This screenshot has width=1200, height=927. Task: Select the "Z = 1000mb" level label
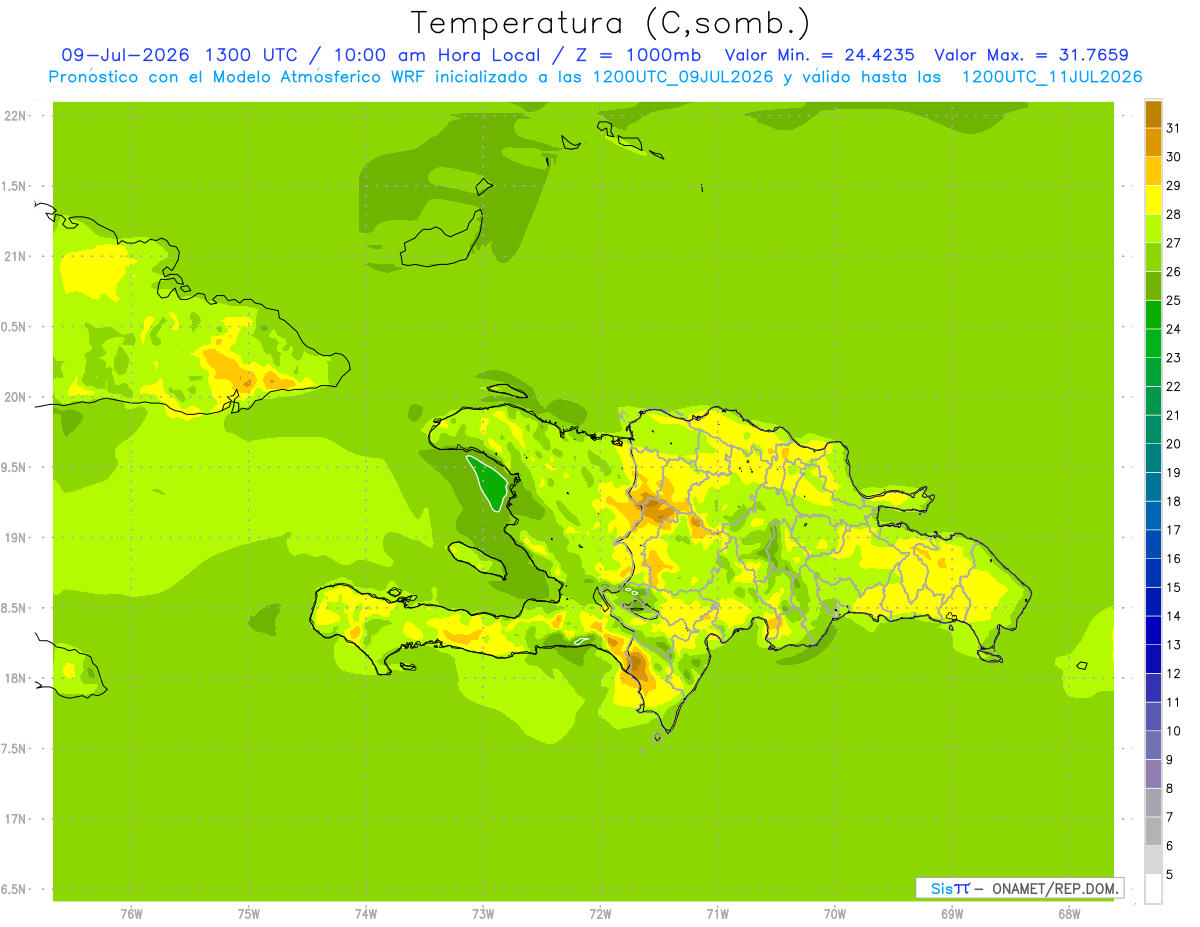637,55
